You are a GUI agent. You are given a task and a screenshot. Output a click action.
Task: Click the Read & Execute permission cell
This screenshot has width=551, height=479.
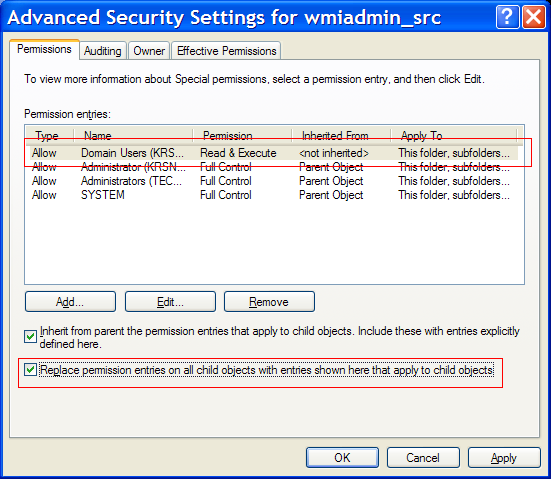click(x=238, y=153)
